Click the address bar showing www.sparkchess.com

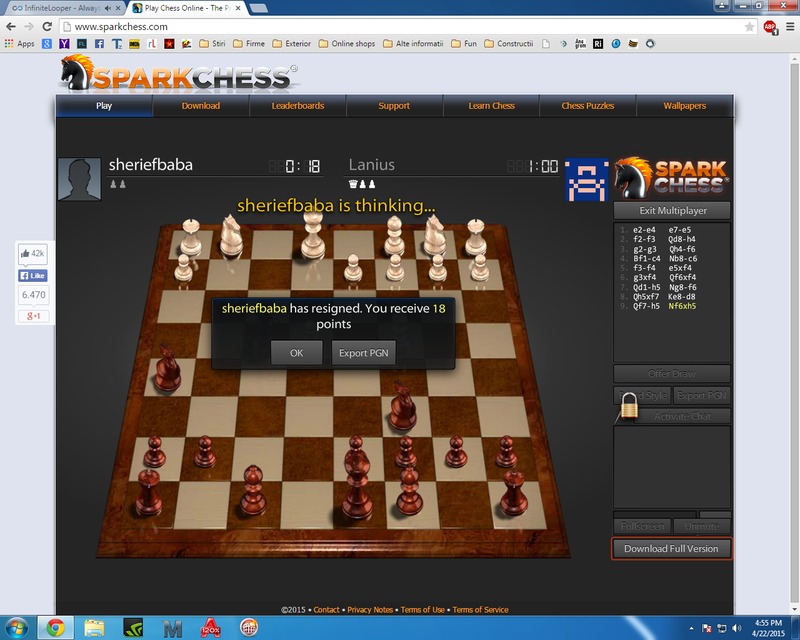(x=408, y=27)
